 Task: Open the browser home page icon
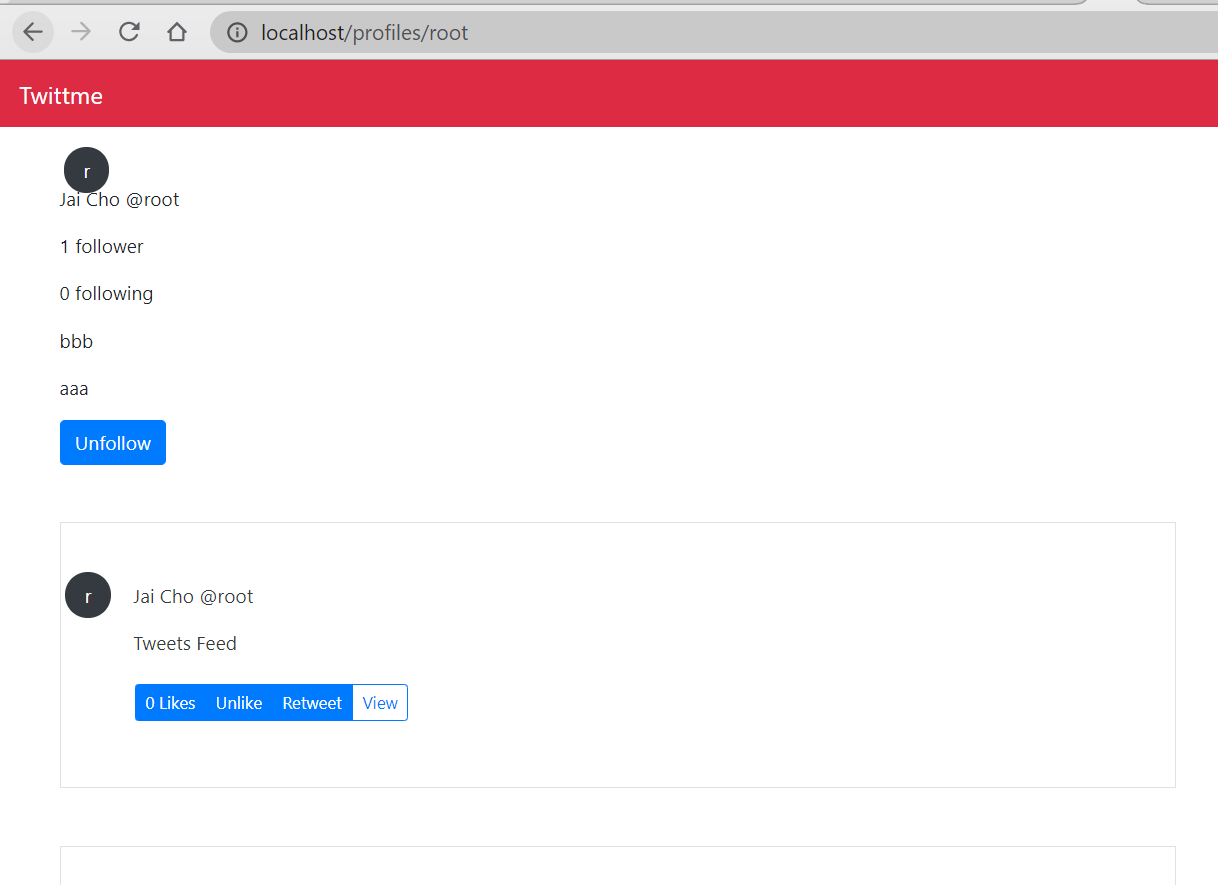tap(177, 32)
